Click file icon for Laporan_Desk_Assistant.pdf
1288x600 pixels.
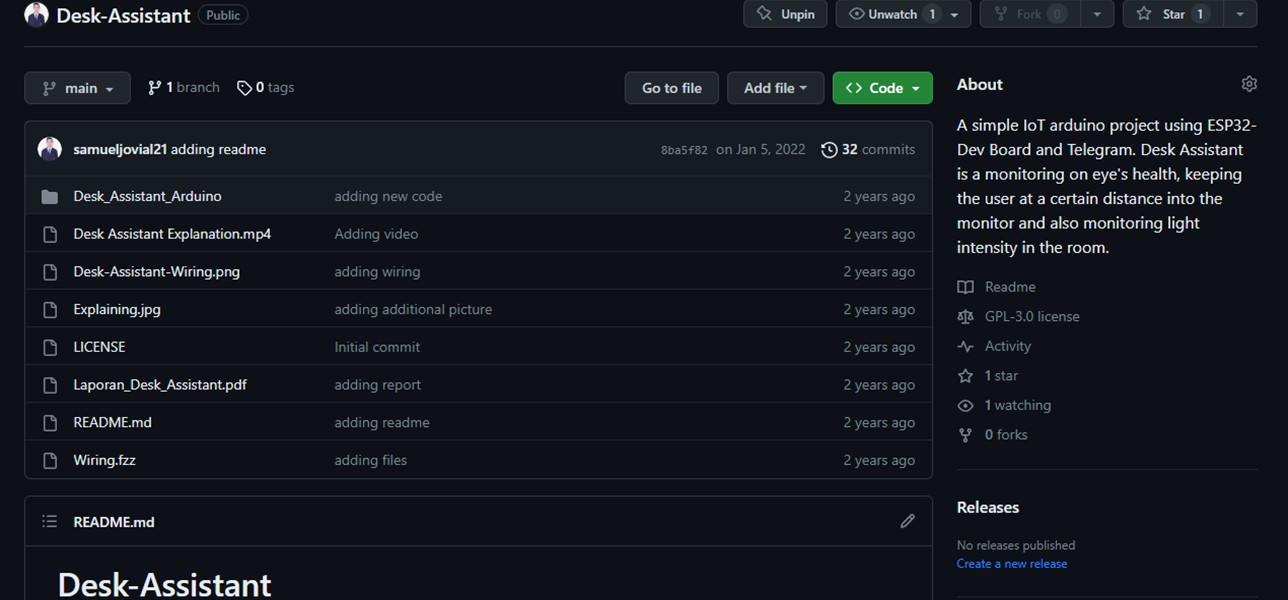pos(50,385)
